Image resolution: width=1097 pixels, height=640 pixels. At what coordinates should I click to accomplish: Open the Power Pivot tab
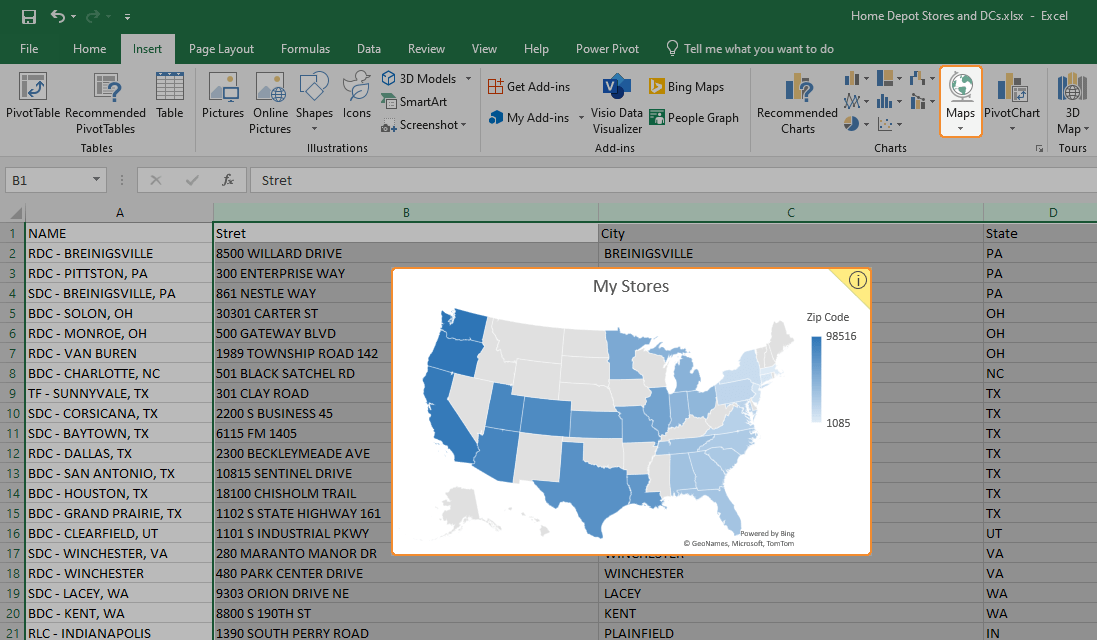tap(607, 48)
